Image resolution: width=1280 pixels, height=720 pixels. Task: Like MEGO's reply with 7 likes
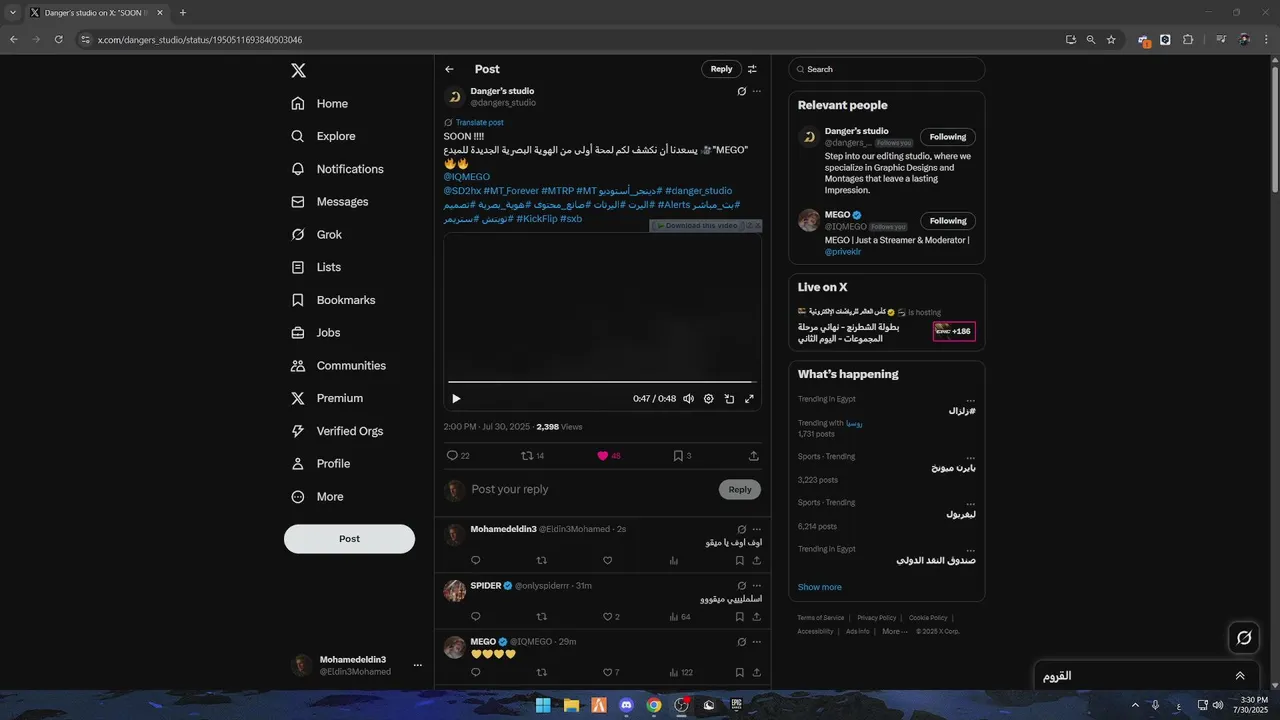(607, 673)
